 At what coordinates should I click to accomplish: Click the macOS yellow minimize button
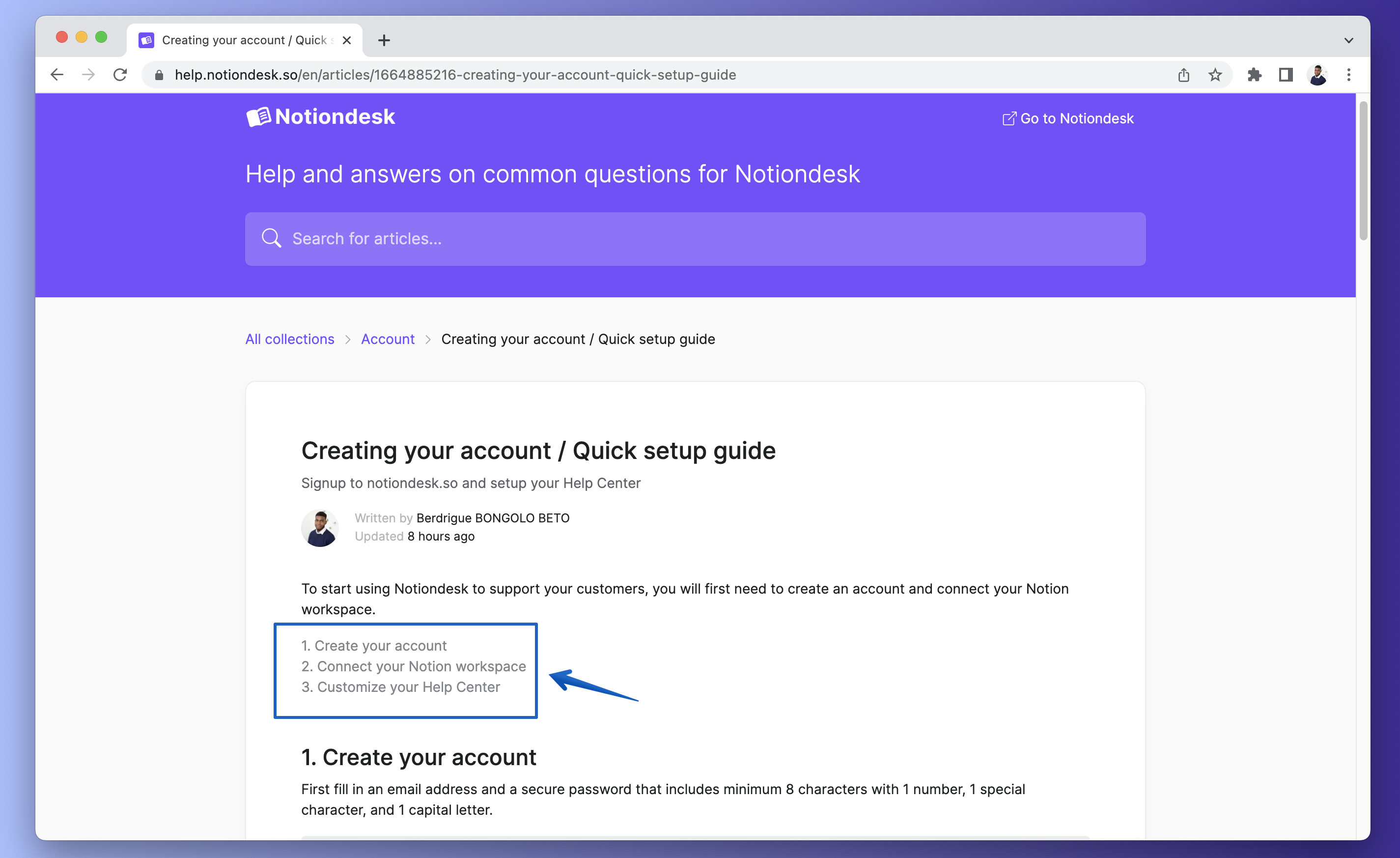pos(81,37)
